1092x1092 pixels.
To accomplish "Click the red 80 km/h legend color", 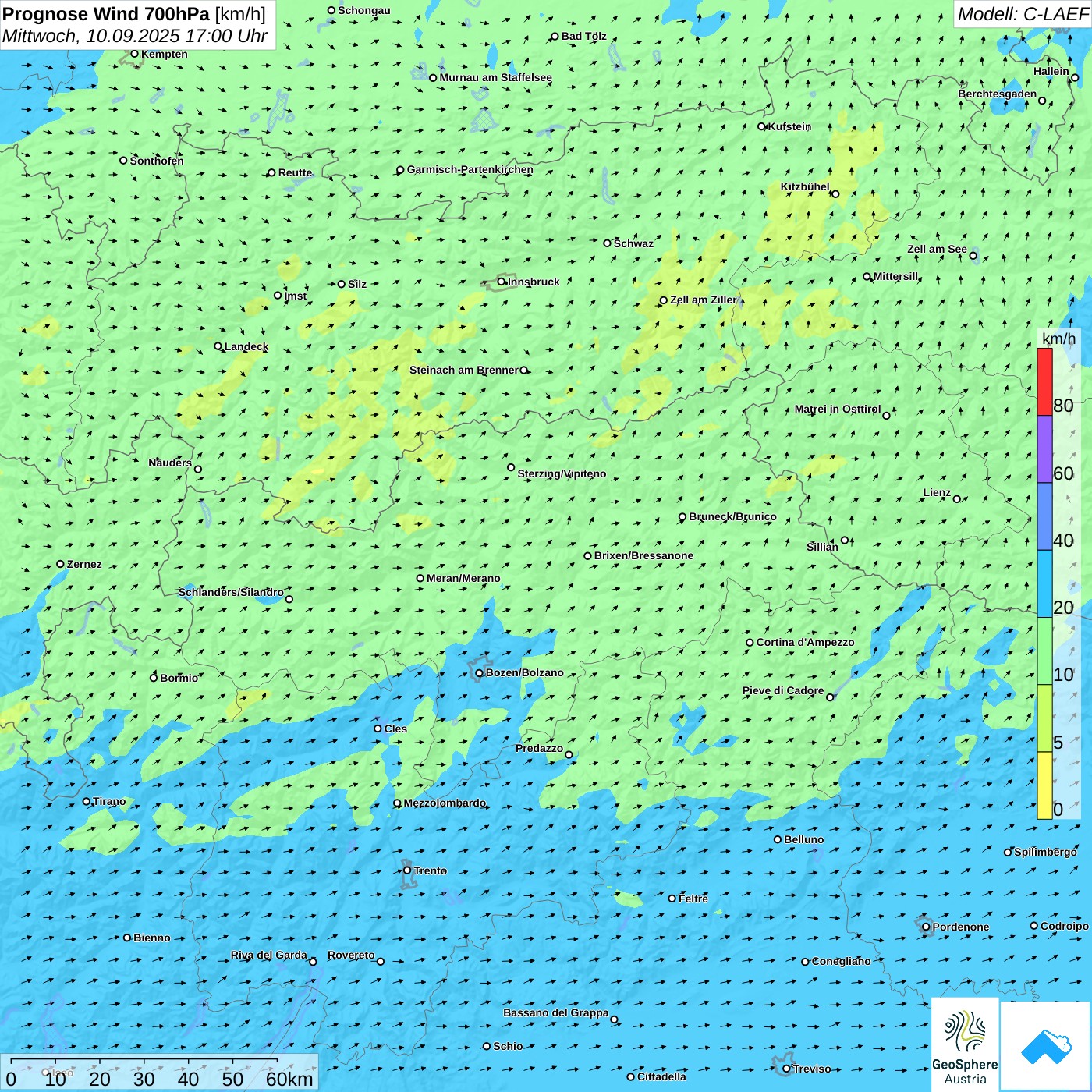I will [1044, 381].
